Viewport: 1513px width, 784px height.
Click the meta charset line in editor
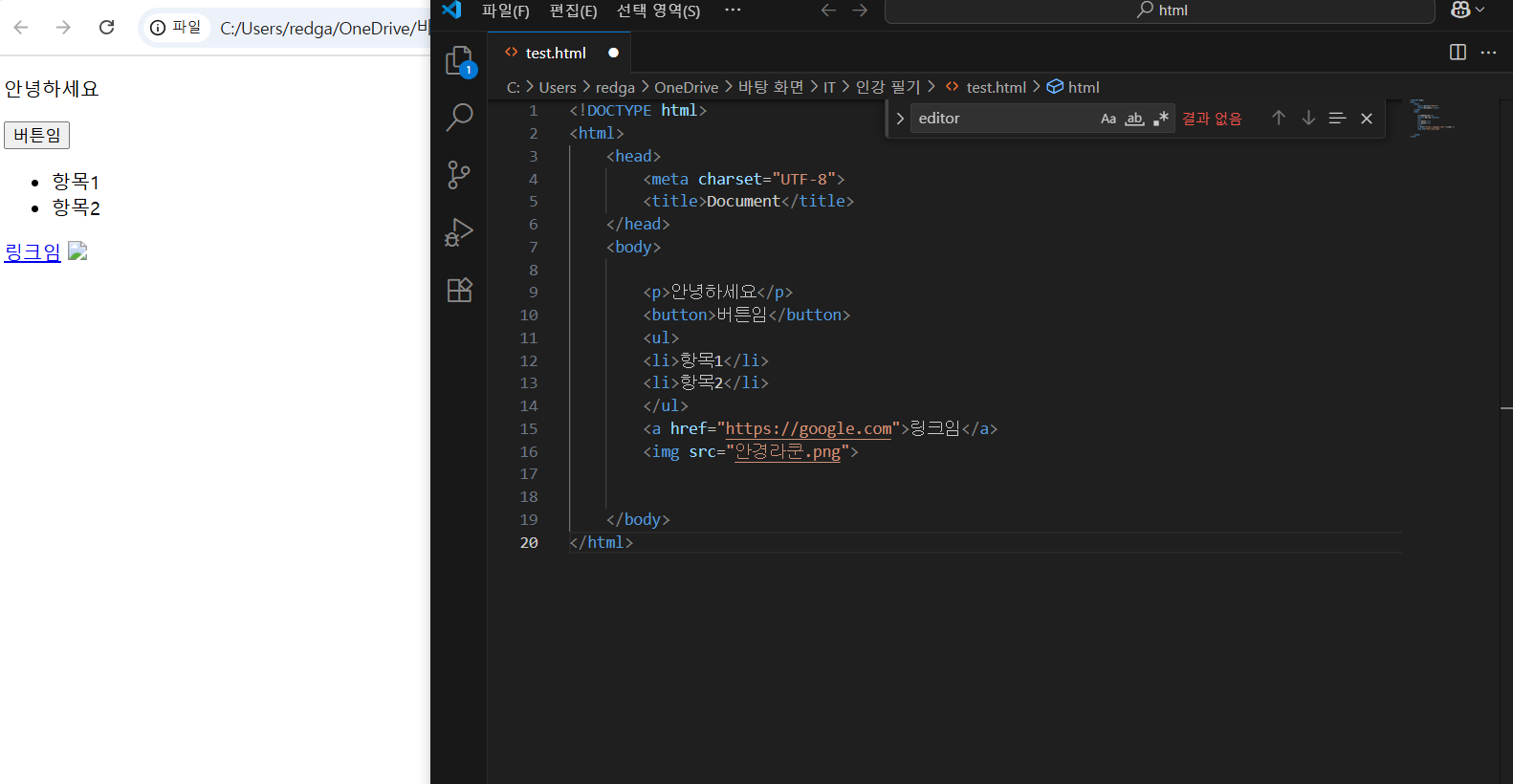[743, 179]
